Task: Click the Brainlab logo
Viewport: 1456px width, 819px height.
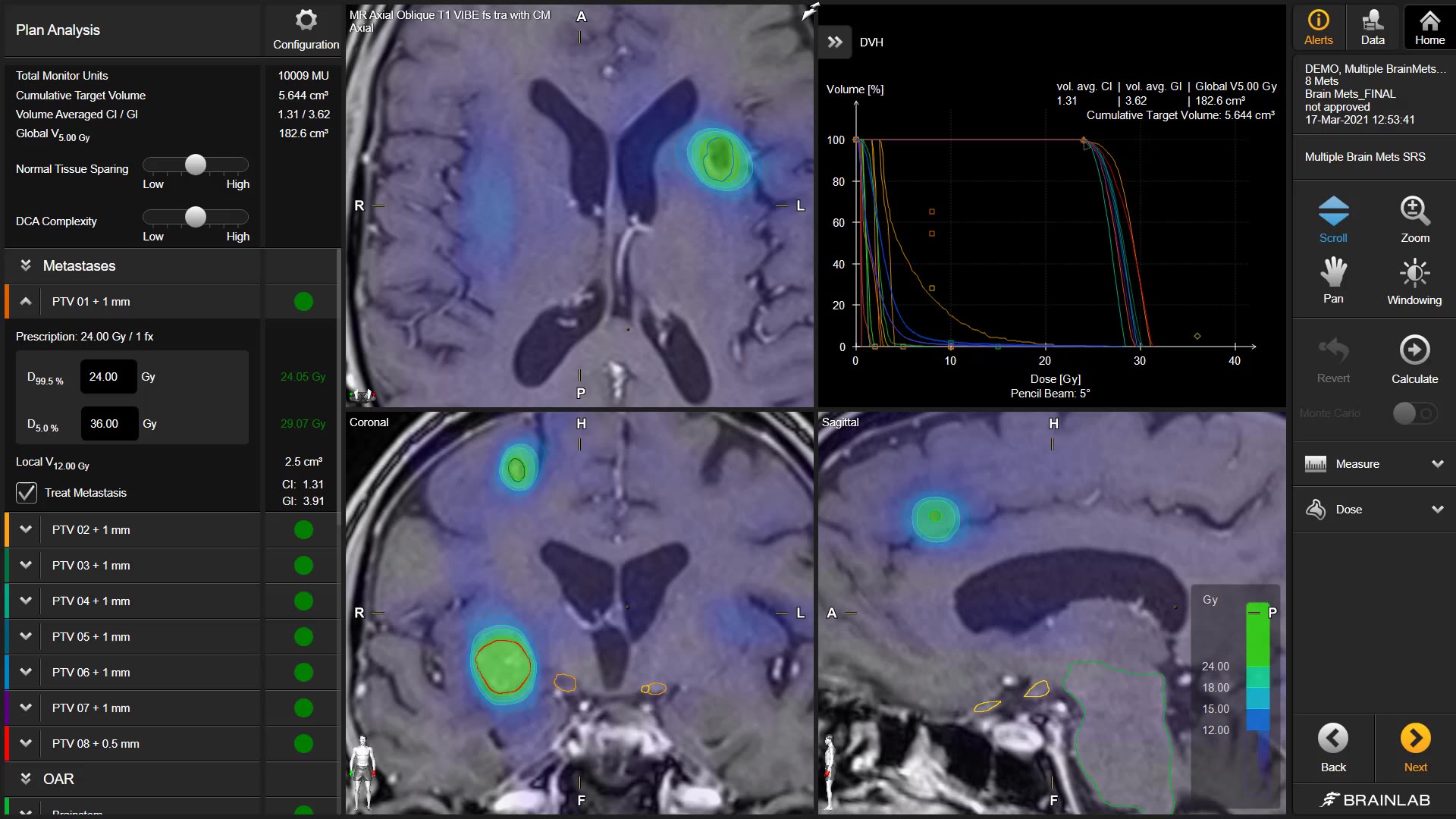Action: pyautogui.click(x=1375, y=800)
